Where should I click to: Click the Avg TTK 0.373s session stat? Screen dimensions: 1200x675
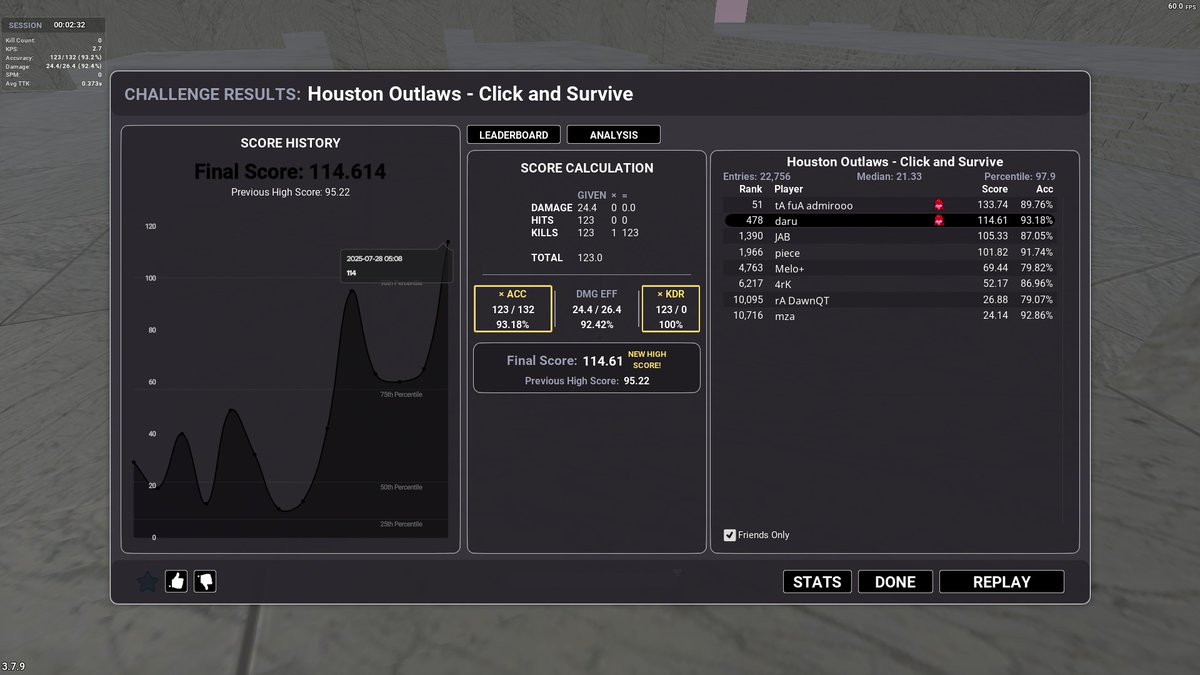(x=52, y=83)
